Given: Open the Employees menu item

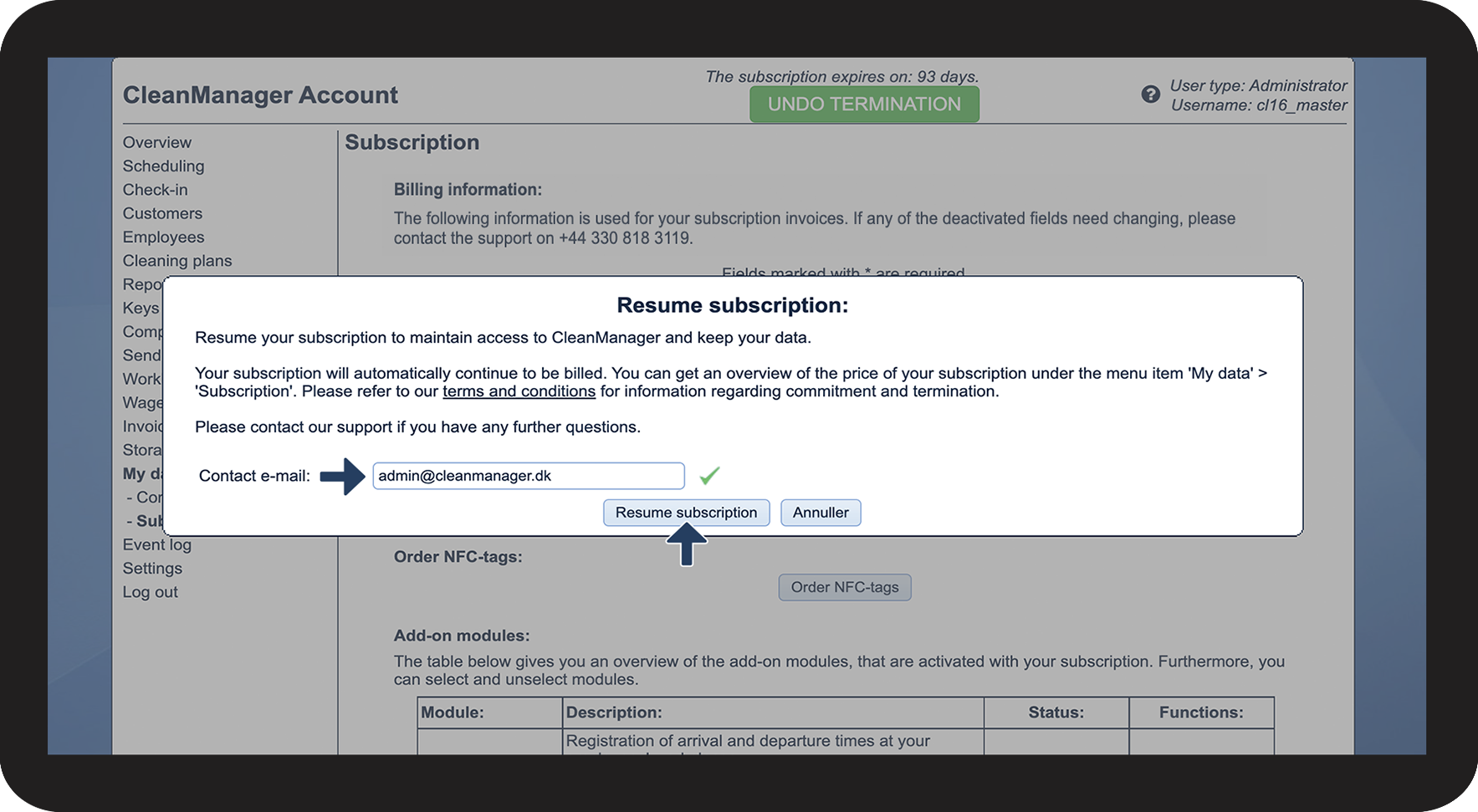Looking at the screenshot, I should [x=163, y=237].
